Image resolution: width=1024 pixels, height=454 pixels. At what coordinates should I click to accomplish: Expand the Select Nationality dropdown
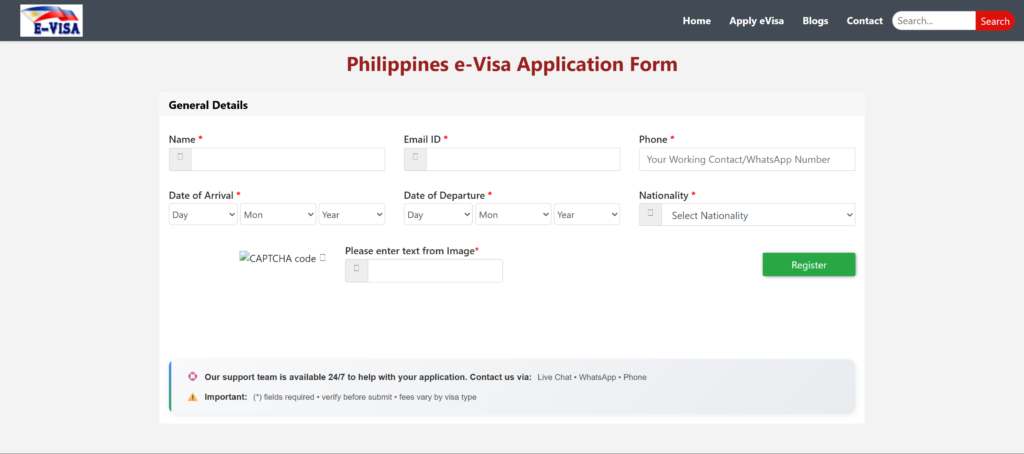(758, 215)
